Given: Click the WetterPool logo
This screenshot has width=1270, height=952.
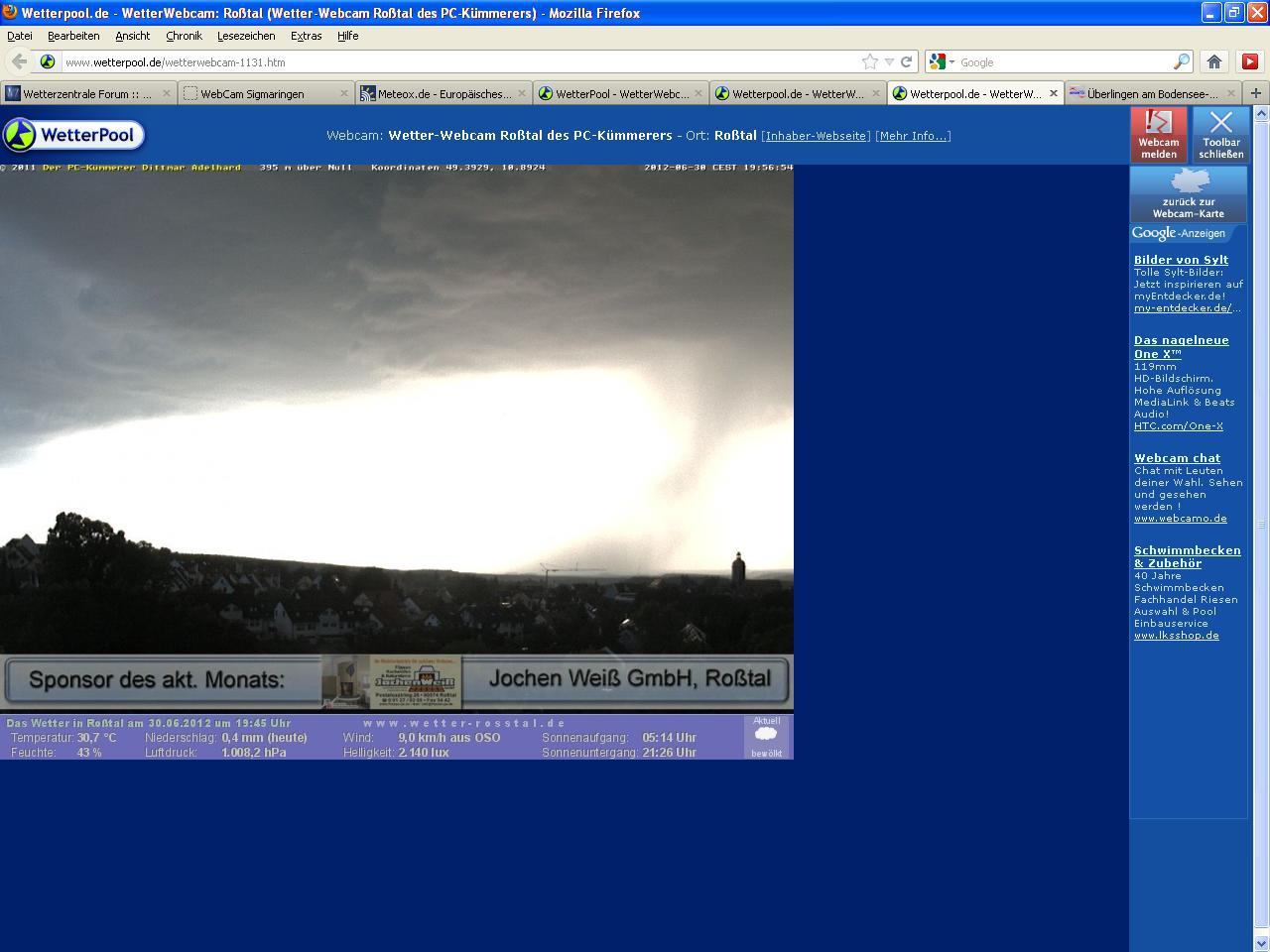Looking at the screenshot, I should [74, 135].
